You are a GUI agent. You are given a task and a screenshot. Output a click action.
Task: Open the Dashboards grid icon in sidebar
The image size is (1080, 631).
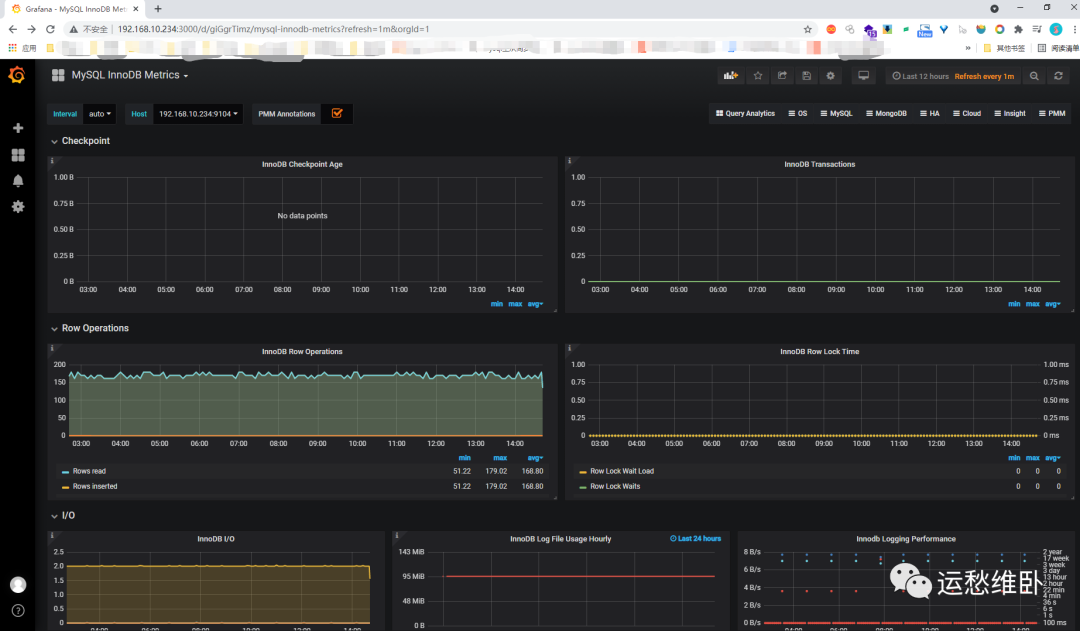[x=18, y=155]
